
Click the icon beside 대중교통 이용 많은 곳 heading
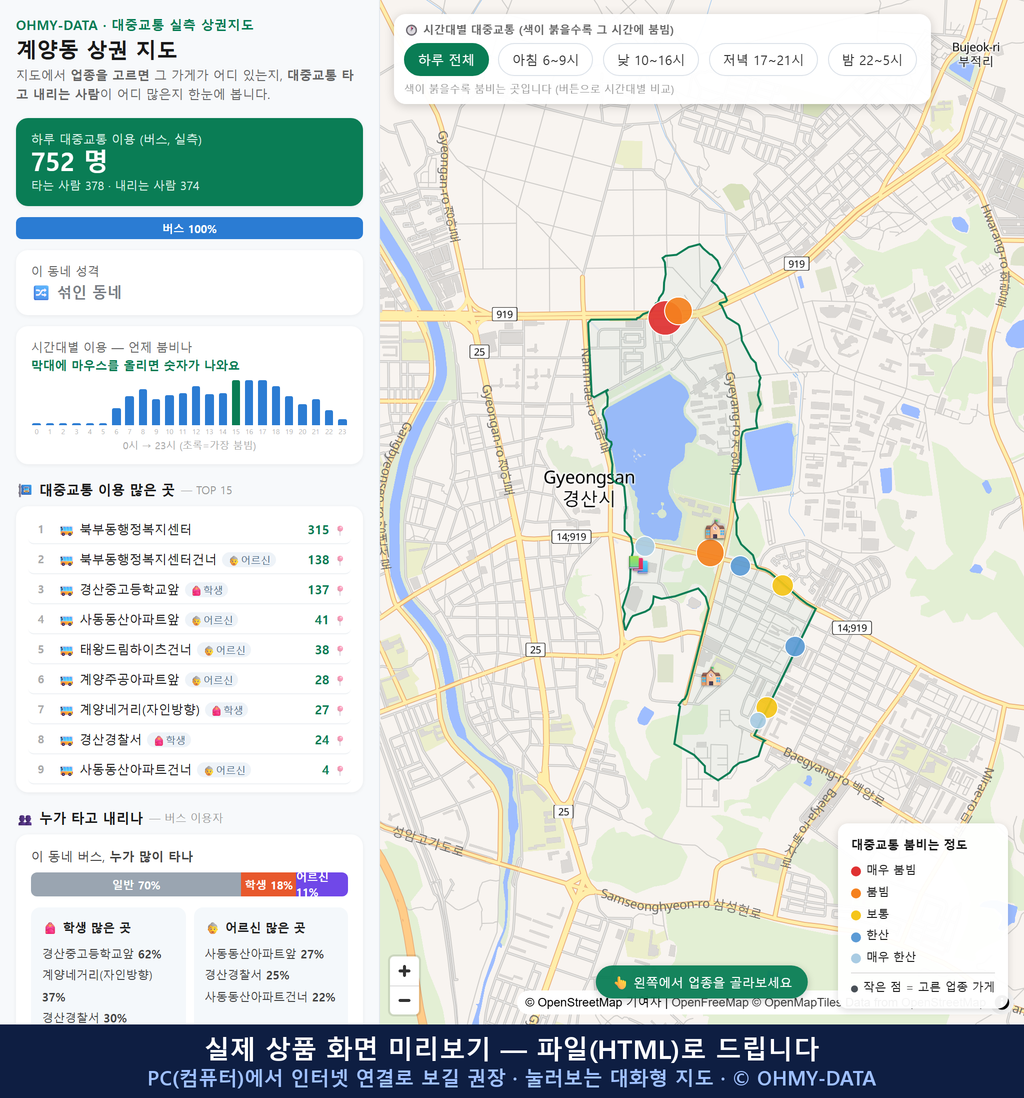pyautogui.click(x=25, y=490)
